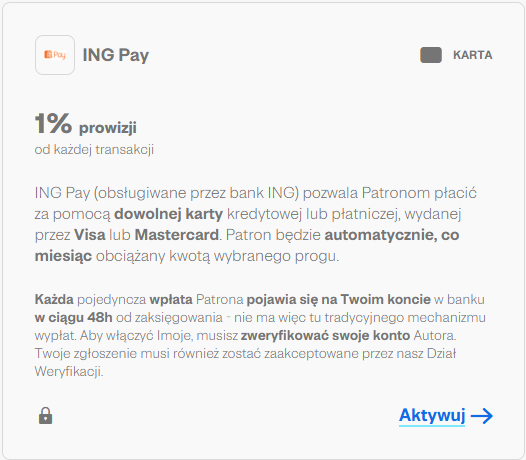Click the KARTA label
This screenshot has height=460, width=526.
[x=473, y=55]
